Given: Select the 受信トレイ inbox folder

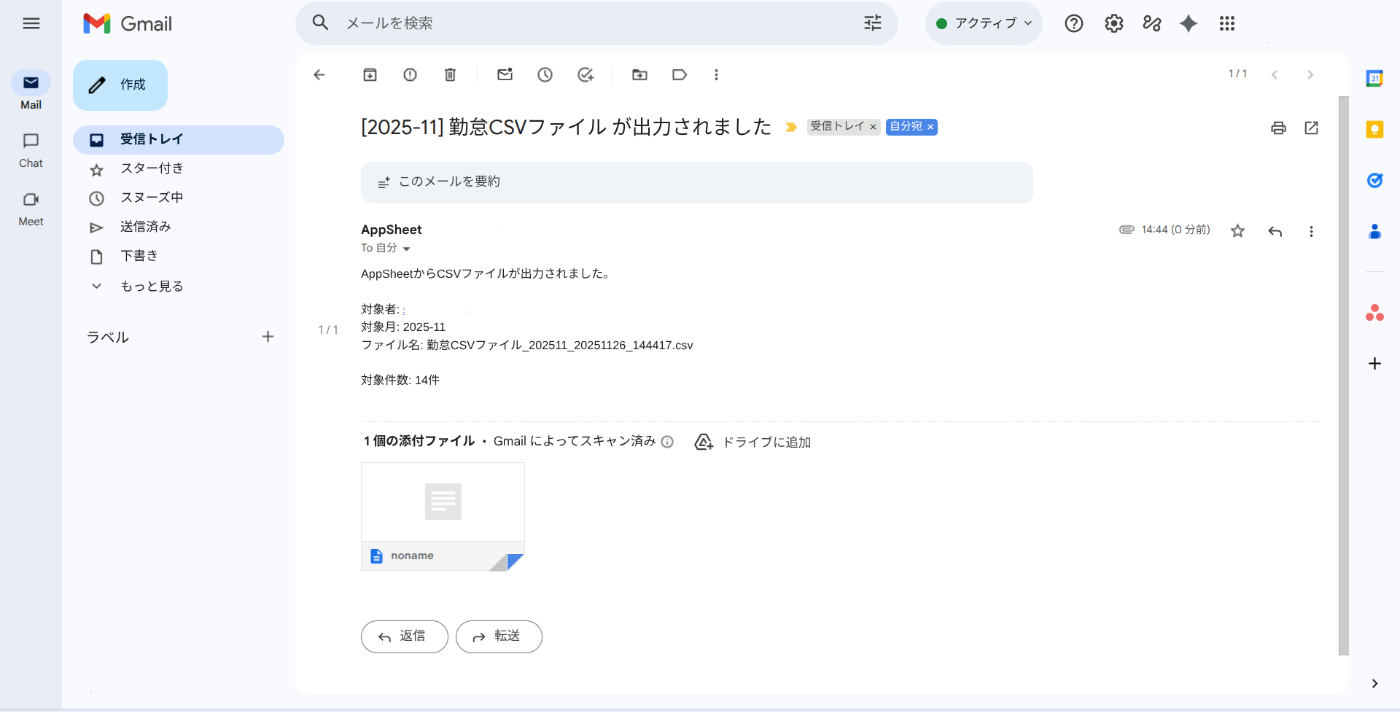Looking at the screenshot, I should (x=178, y=140).
